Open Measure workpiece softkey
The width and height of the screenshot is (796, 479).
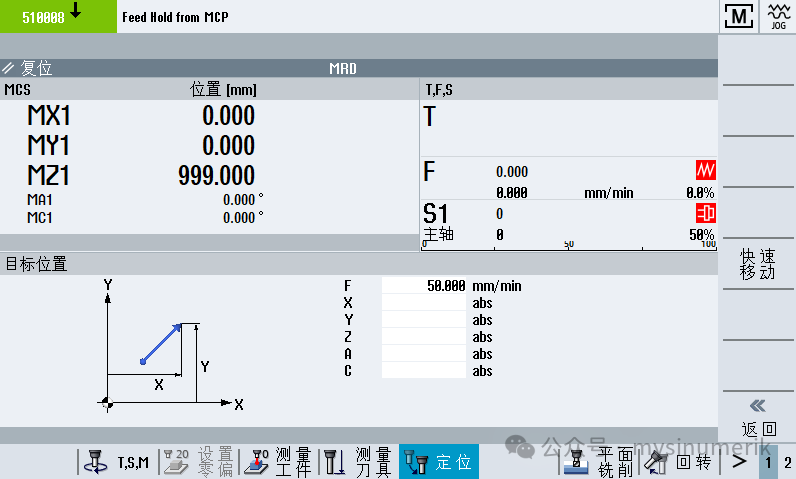278,462
